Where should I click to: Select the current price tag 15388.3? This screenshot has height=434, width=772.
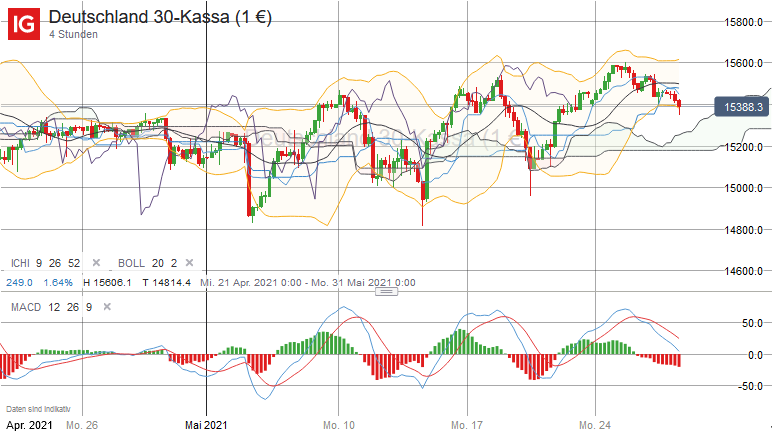741,107
